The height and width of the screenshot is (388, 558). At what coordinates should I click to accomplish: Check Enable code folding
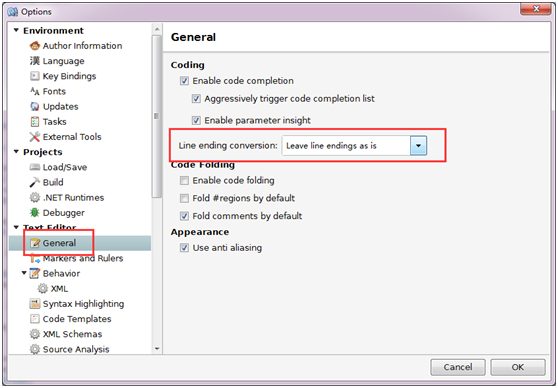184,180
